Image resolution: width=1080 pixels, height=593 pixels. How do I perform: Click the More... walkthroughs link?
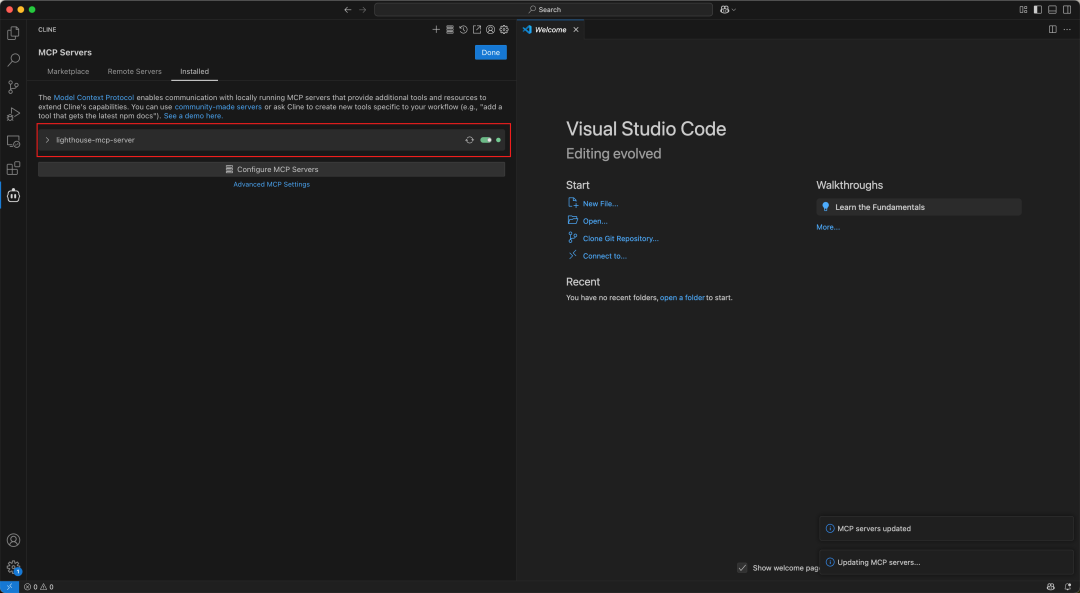(x=828, y=227)
